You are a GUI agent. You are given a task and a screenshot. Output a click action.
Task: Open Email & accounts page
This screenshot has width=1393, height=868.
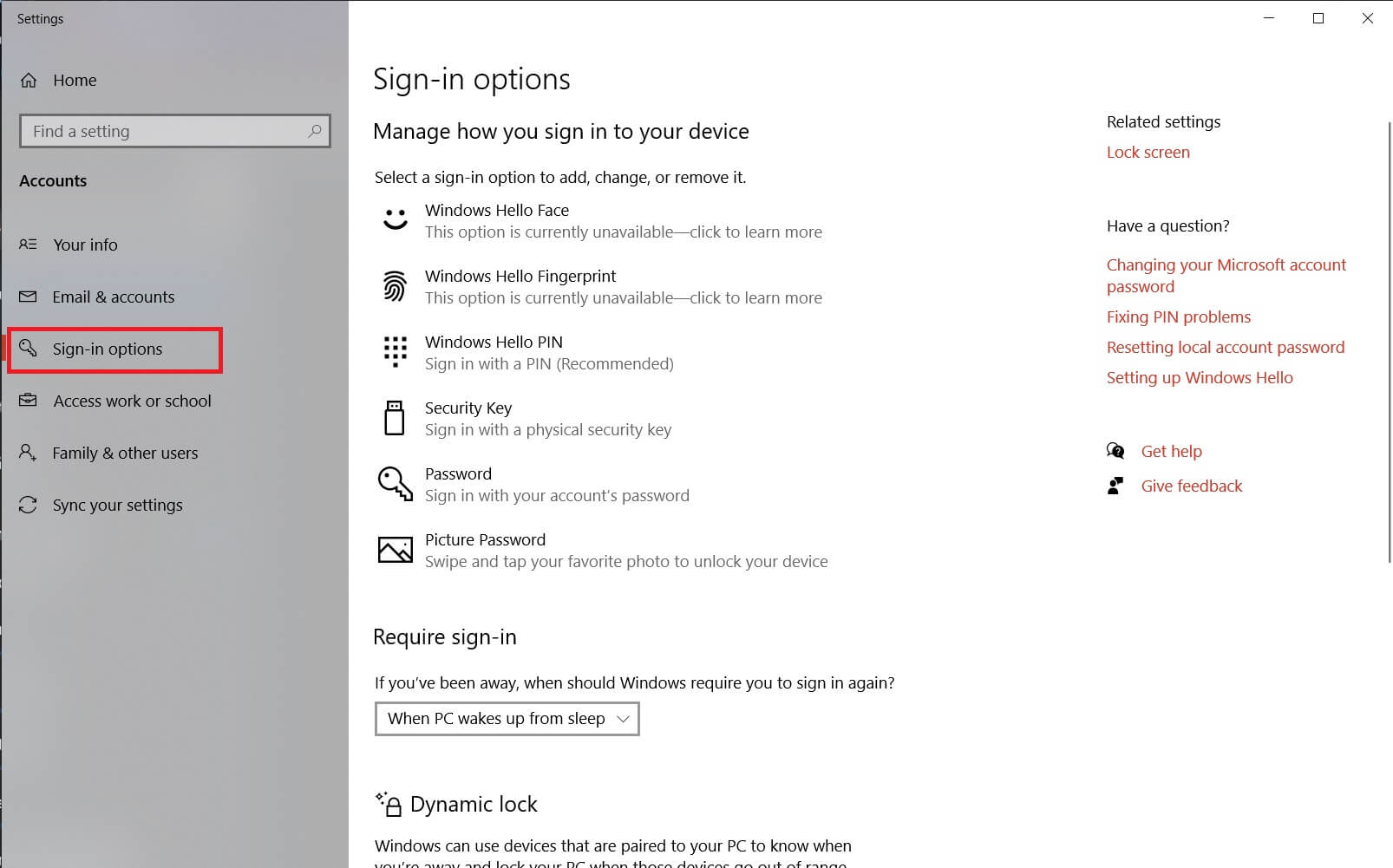pyautogui.click(x=114, y=297)
